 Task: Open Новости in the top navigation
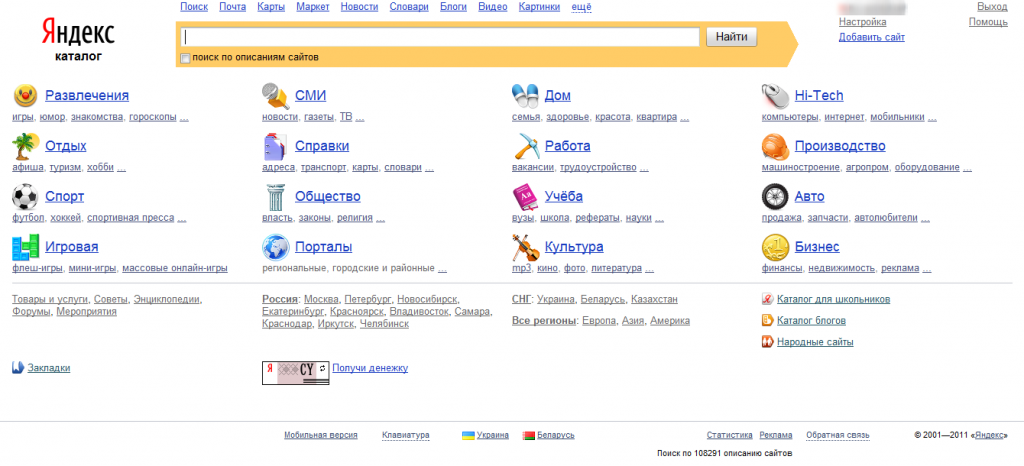click(360, 7)
